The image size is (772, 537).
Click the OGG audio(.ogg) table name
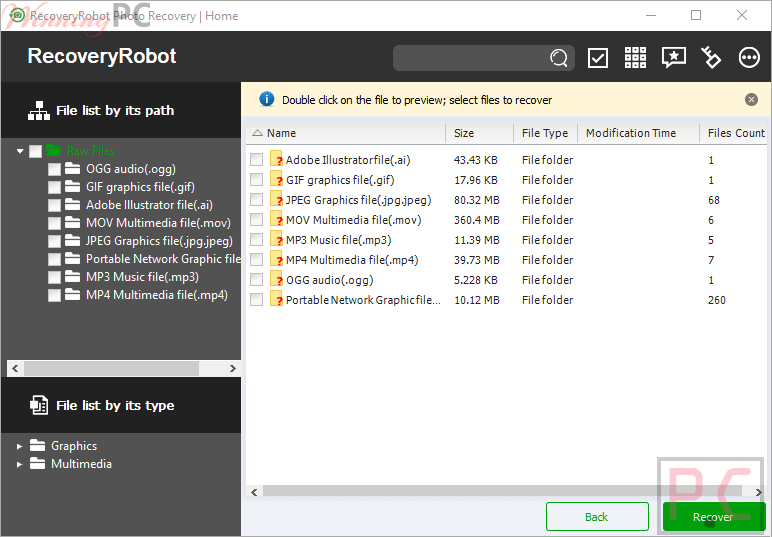(330, 280)
